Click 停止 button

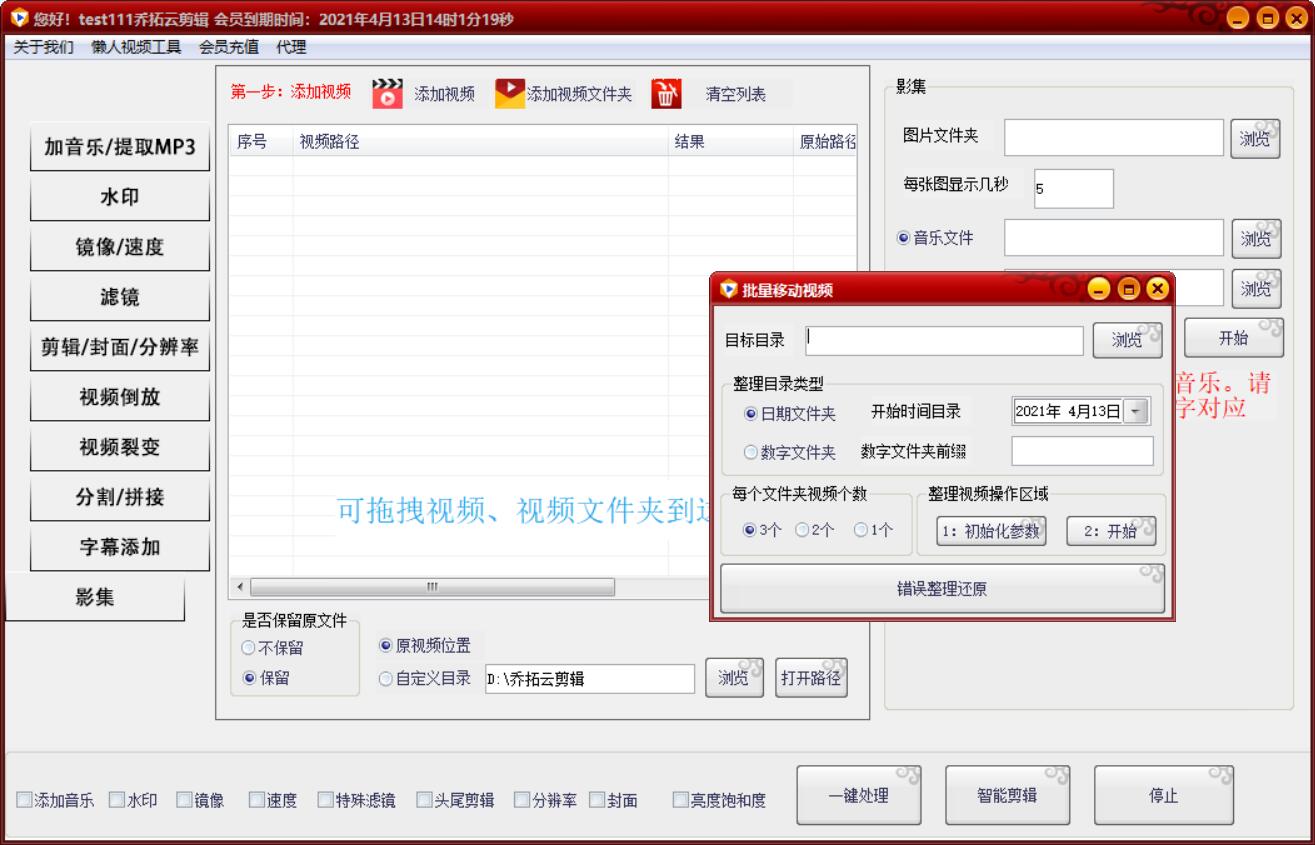click(1163, 796)
